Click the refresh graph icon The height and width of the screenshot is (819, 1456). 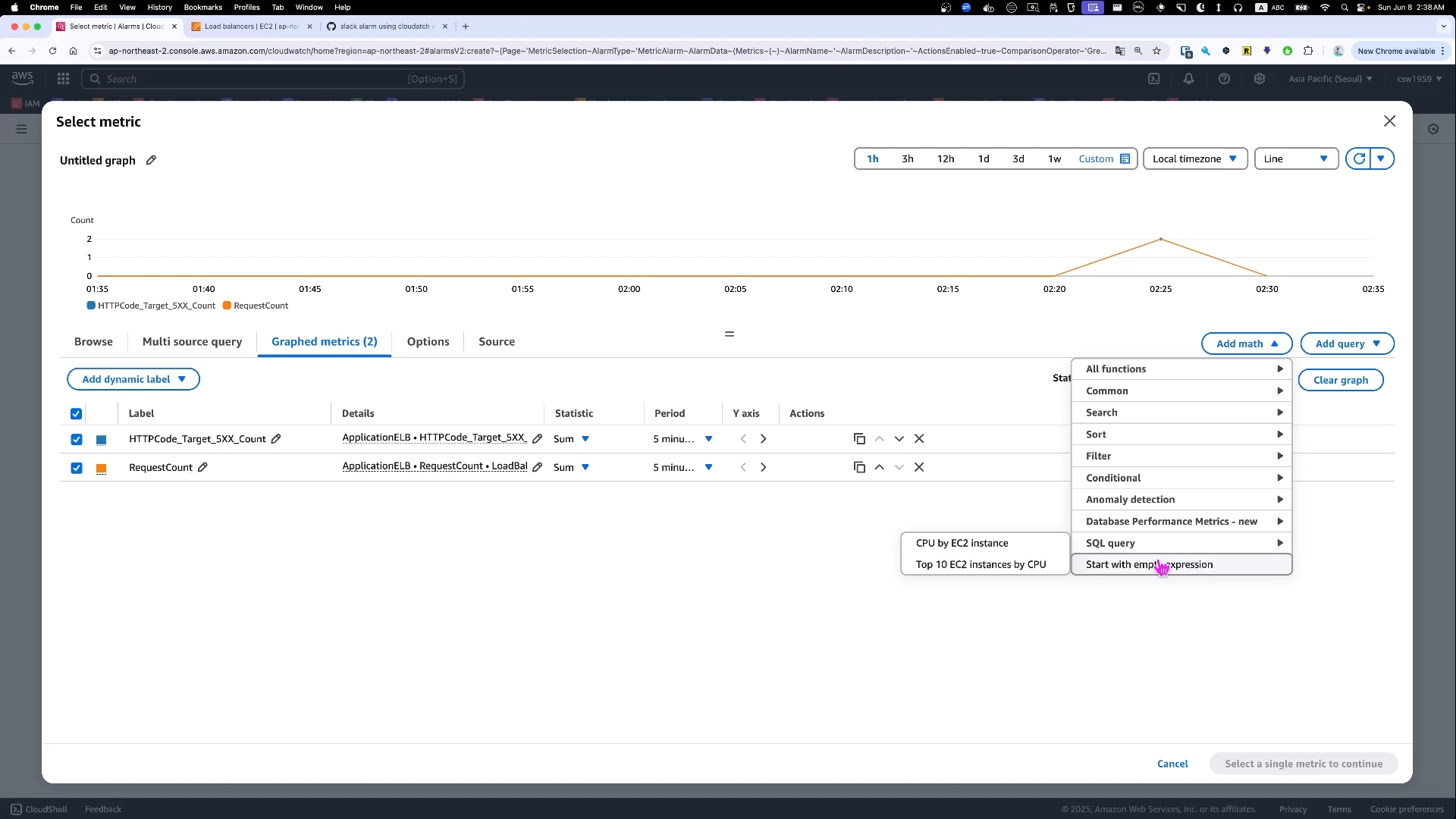point(1359,159)
